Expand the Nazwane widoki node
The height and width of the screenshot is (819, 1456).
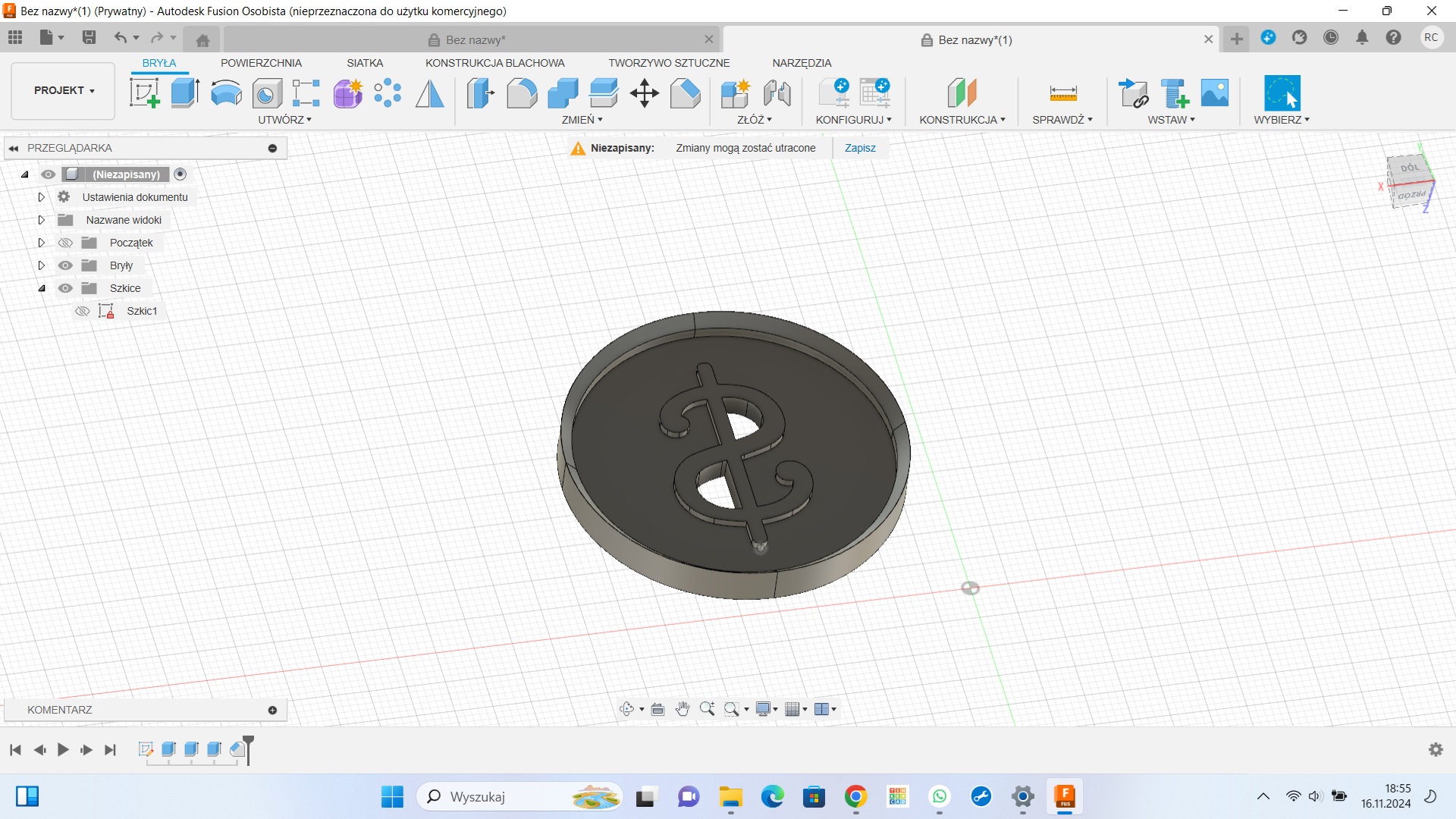42,220
